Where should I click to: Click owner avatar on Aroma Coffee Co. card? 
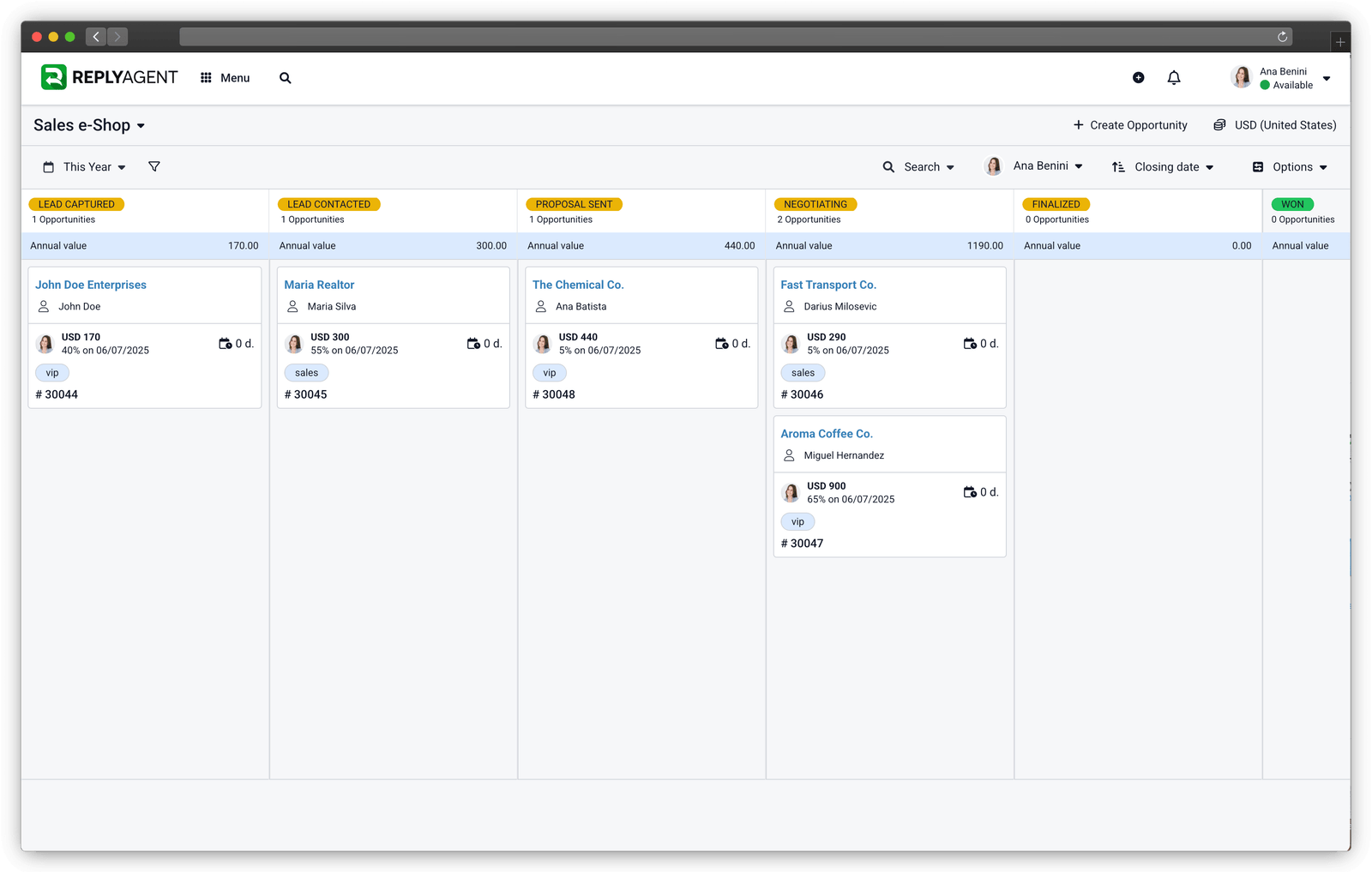(791, 492)
